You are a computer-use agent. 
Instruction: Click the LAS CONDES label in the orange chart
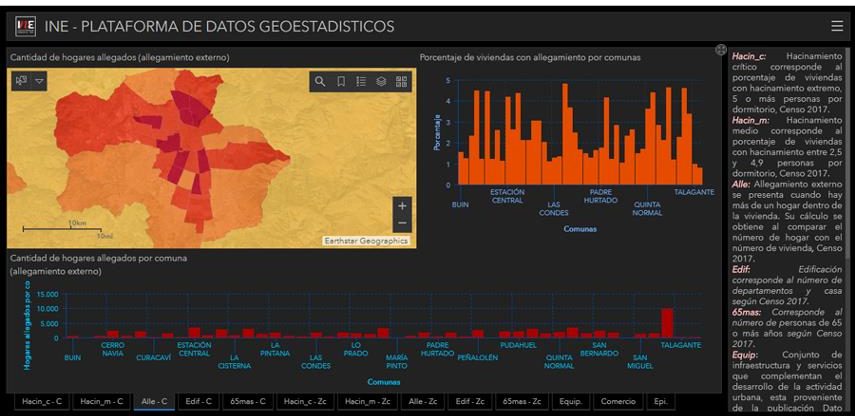coord(553,208)
